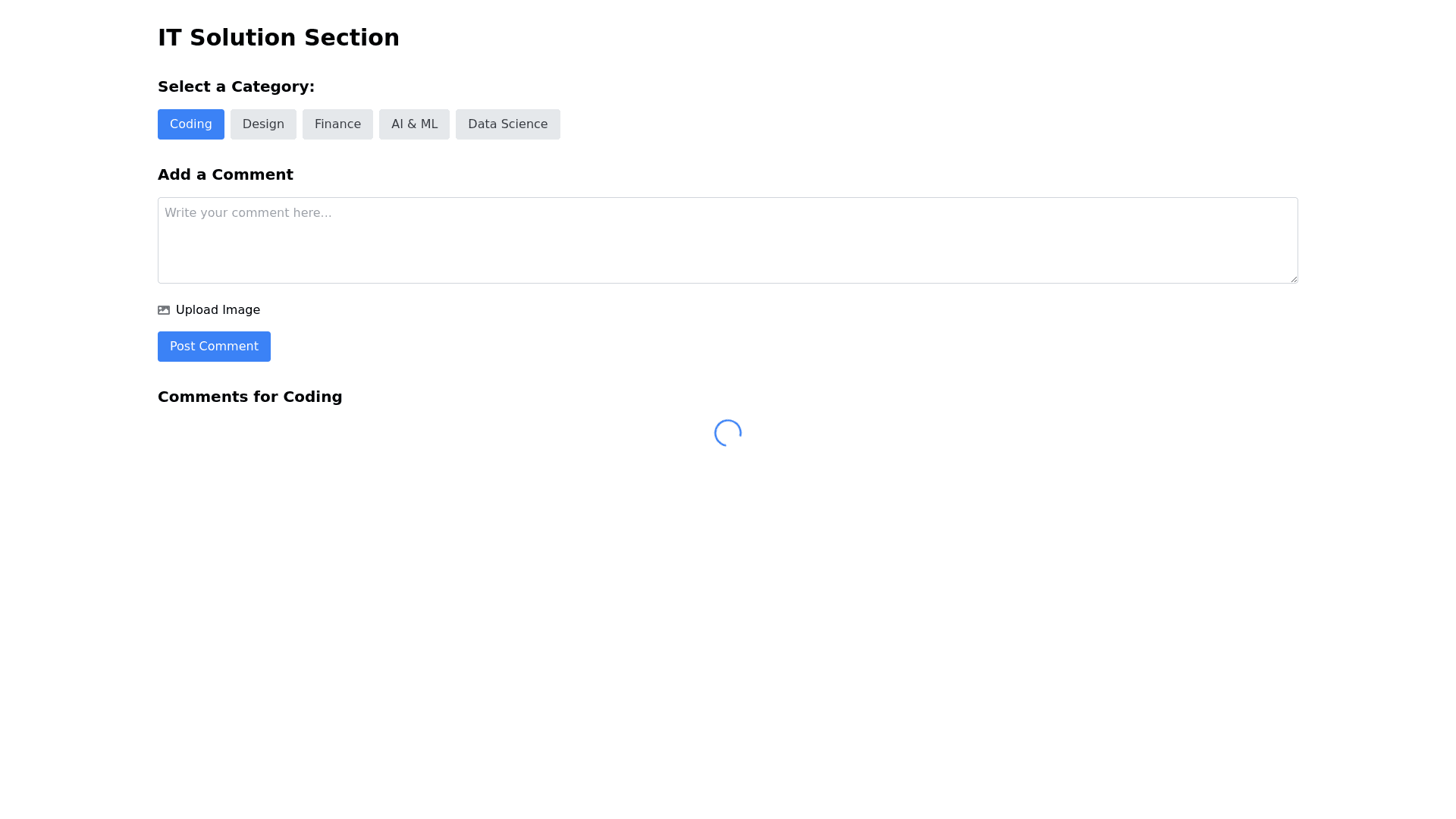Click the word 'Comment' in Add a Comment

[253, 174]
